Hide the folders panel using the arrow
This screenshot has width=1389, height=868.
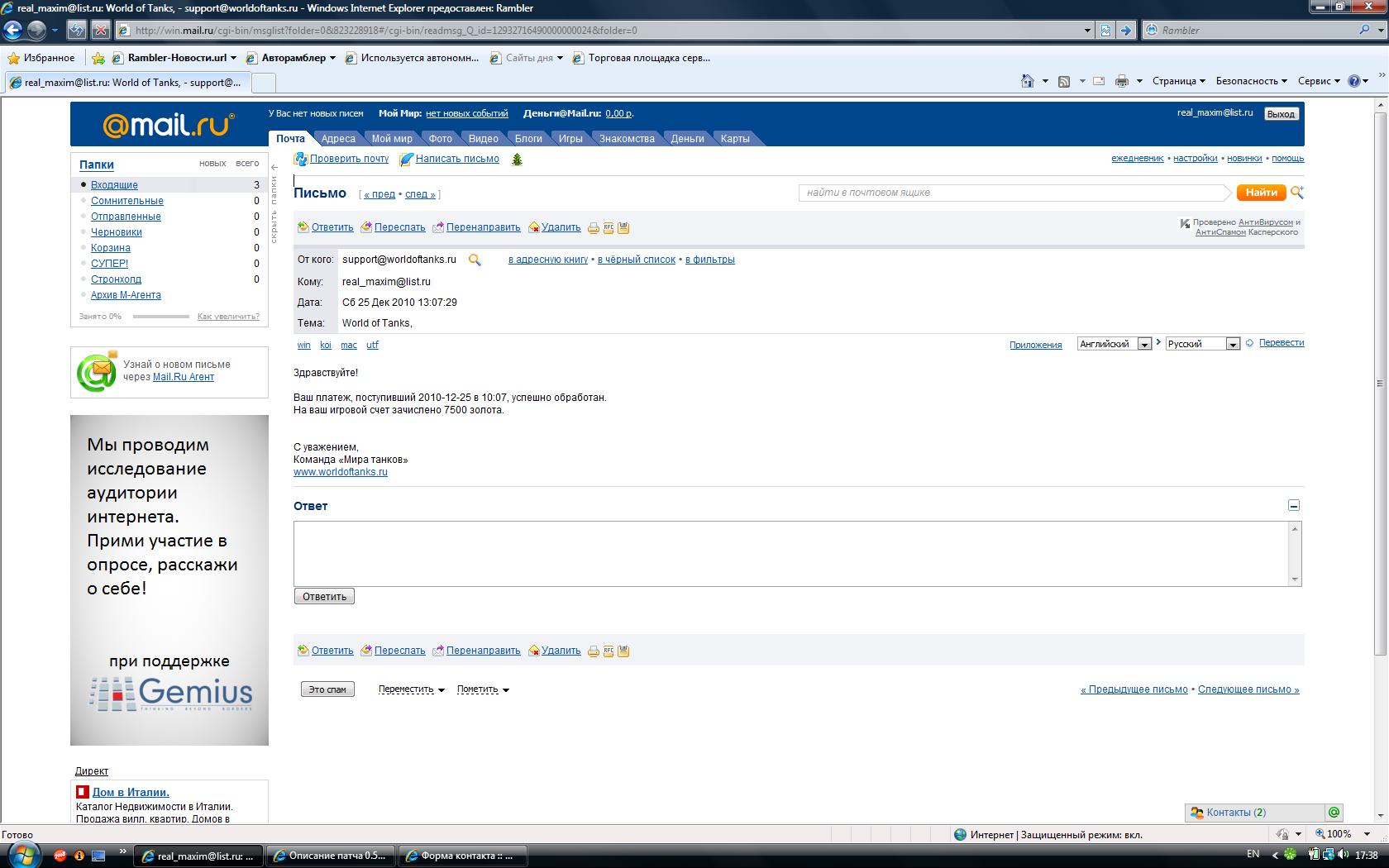pos(274,168)
